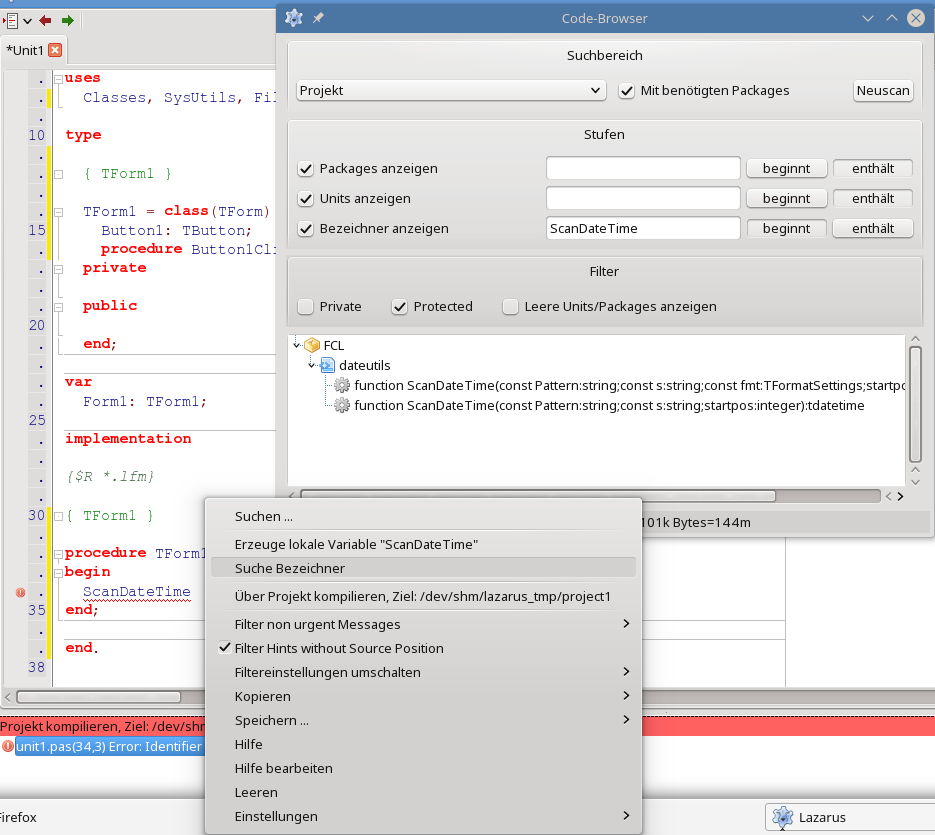
Task: Enable the Private filter checkbox
Action: tap(306, 307)
